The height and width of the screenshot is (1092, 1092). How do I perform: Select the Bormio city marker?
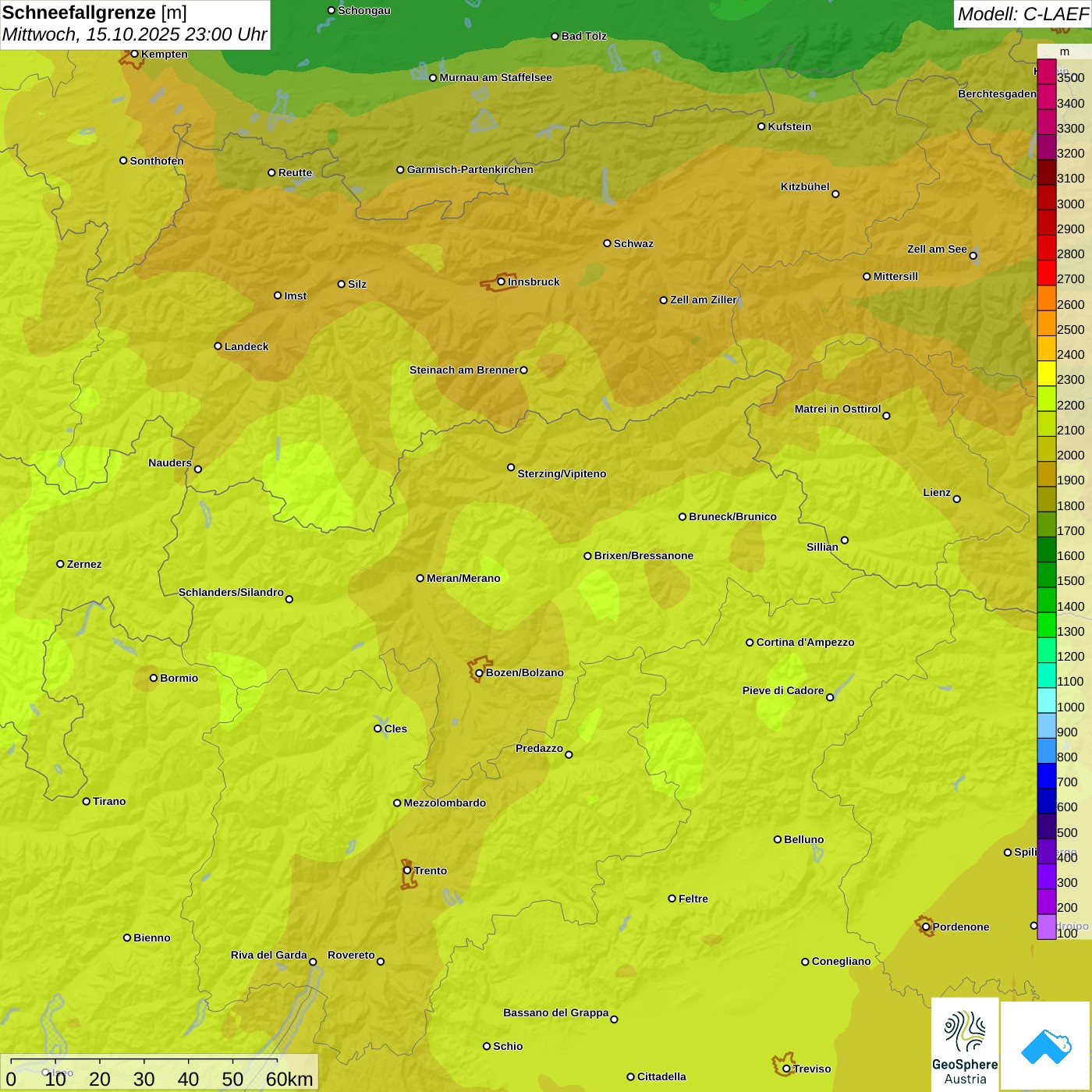[x=154, y=678]
